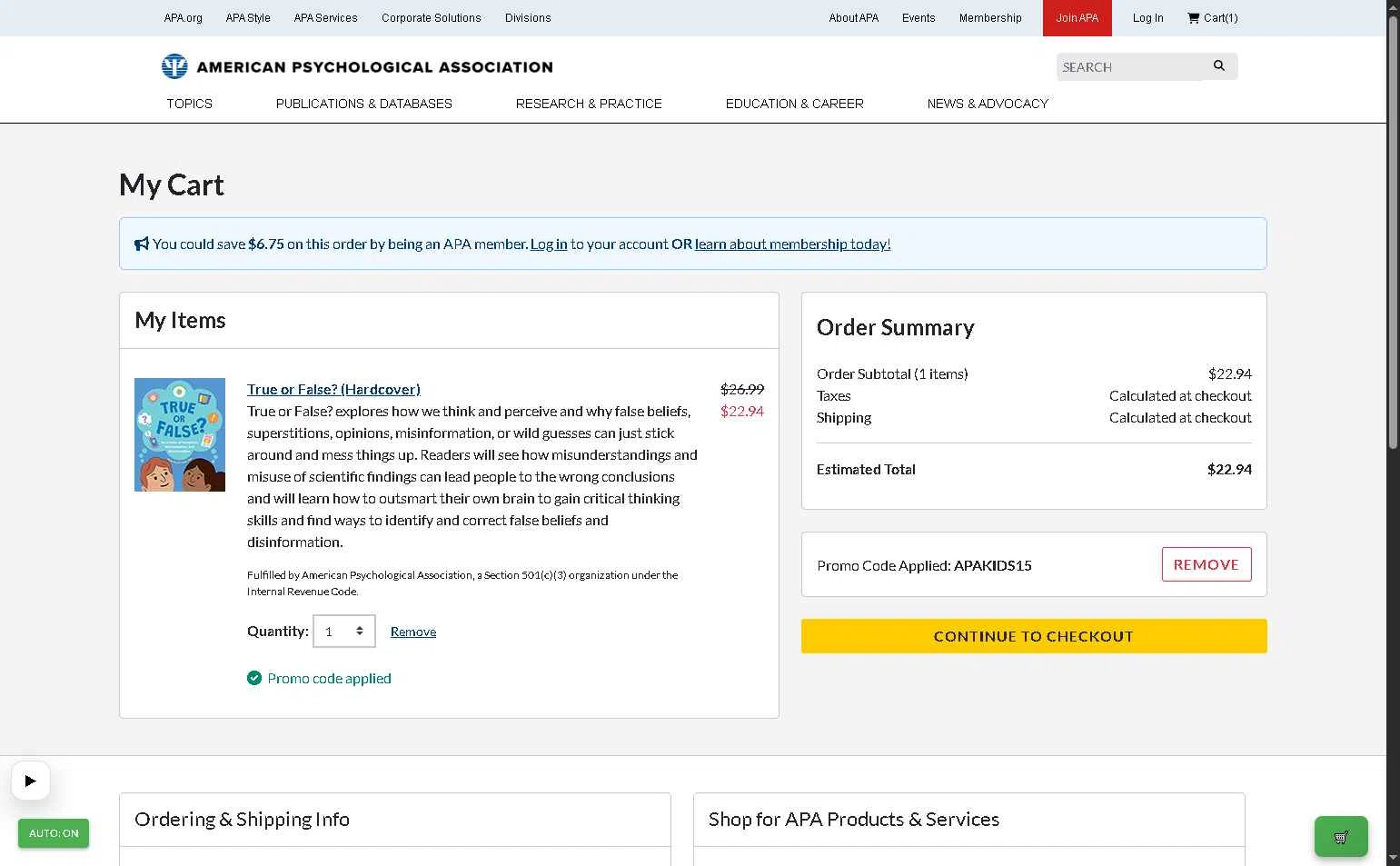The height and width of the screenshot is (866, 1400).
Task: Click inside the SEARCH field
Action: point(1129,67)
